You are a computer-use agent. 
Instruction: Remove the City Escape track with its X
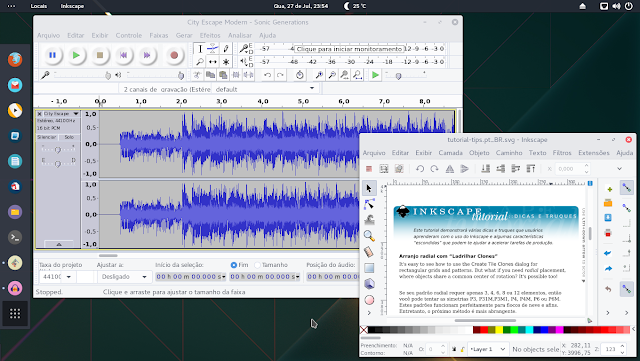pyautogui.click(x=40, y=114)
